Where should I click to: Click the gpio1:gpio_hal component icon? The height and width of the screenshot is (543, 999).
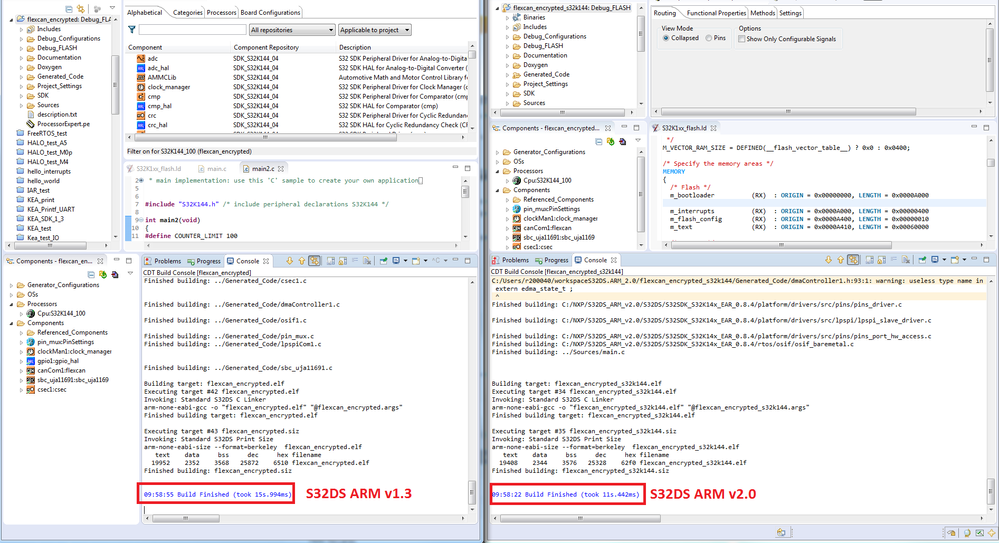[30, 361]
